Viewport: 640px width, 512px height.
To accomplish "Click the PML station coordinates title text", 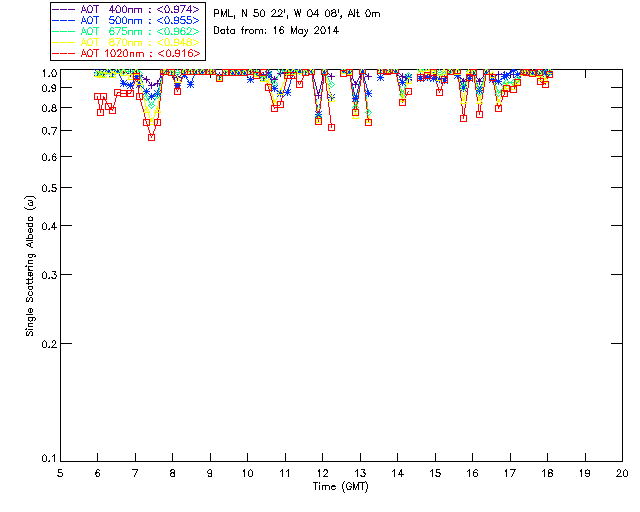I will point(297,14).
